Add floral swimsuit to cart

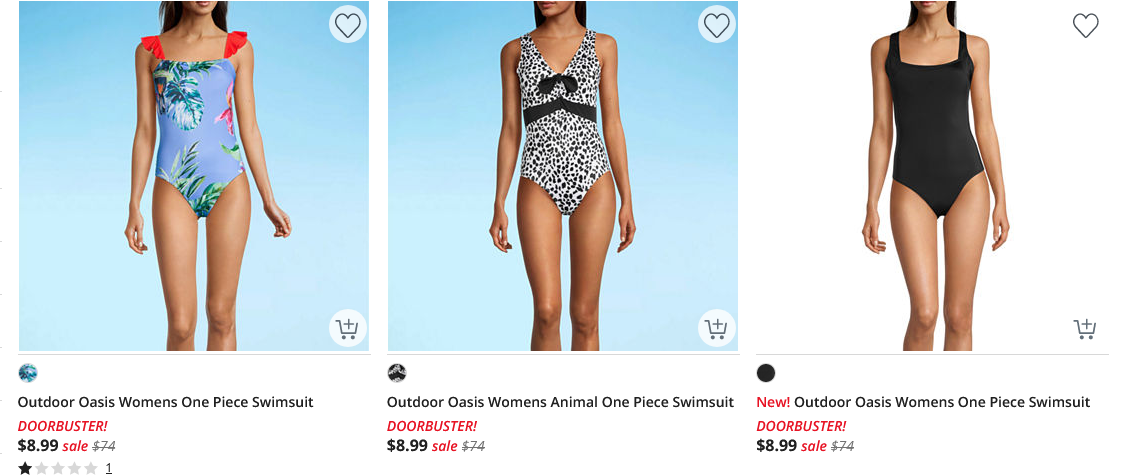(347, 328)
